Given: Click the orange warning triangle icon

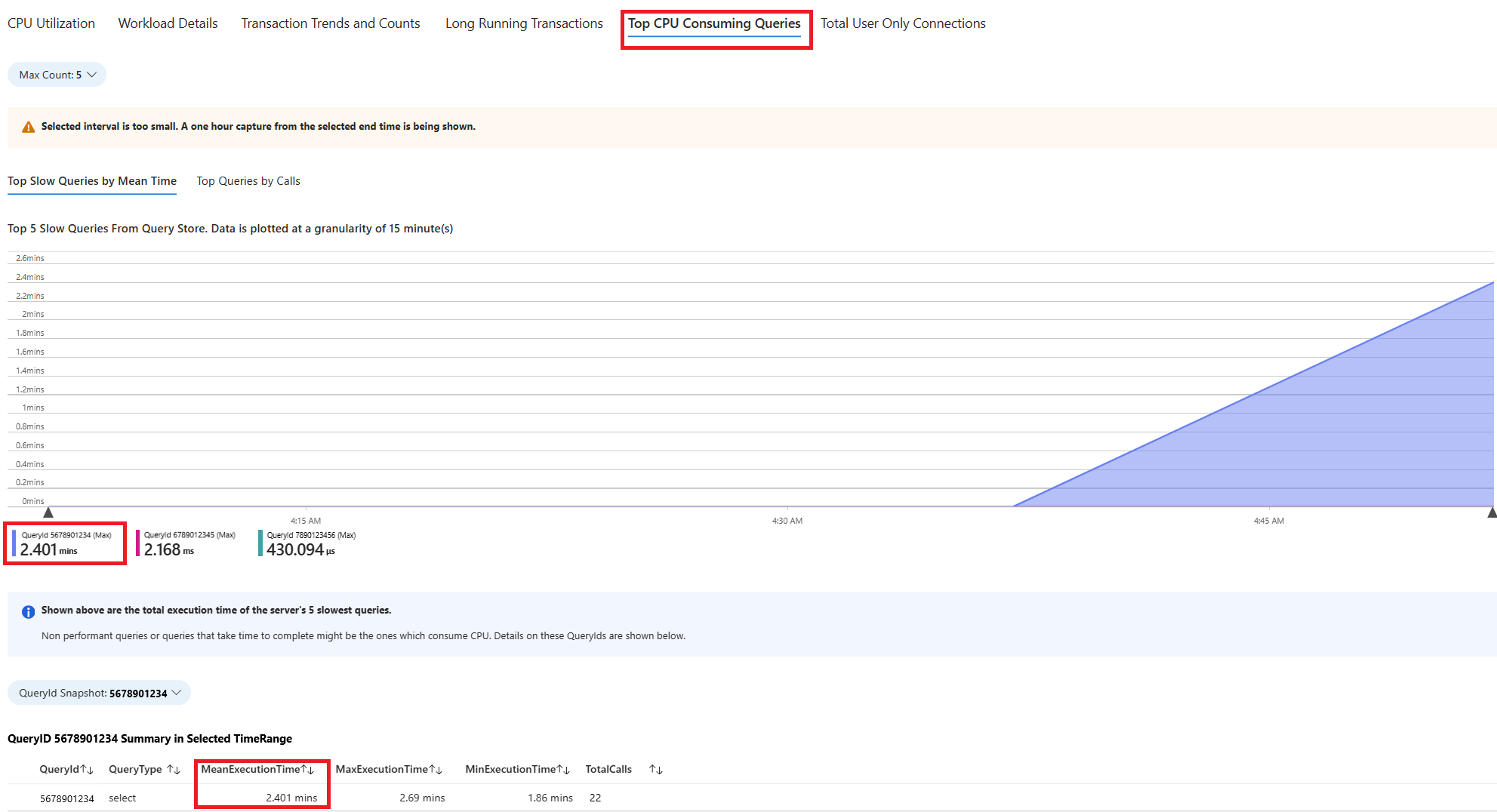Looking at the screenshot, I should (28, 127).
